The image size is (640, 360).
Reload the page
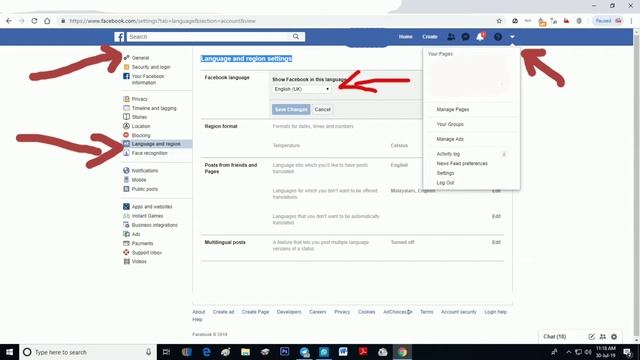34,21
